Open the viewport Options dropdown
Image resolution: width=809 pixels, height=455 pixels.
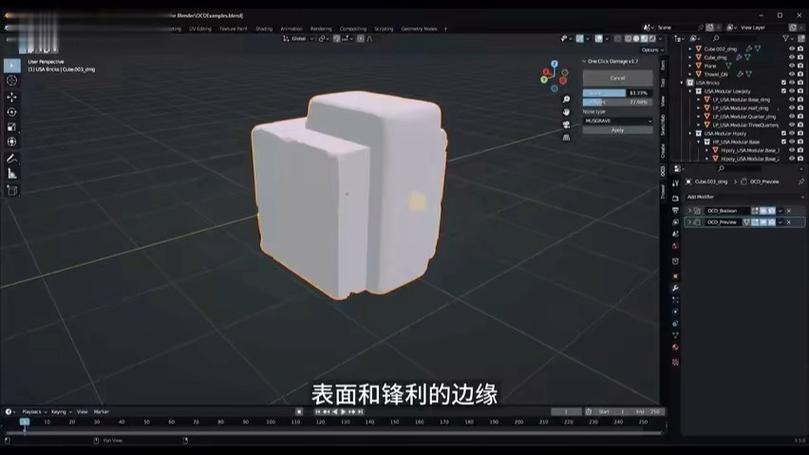652,50
